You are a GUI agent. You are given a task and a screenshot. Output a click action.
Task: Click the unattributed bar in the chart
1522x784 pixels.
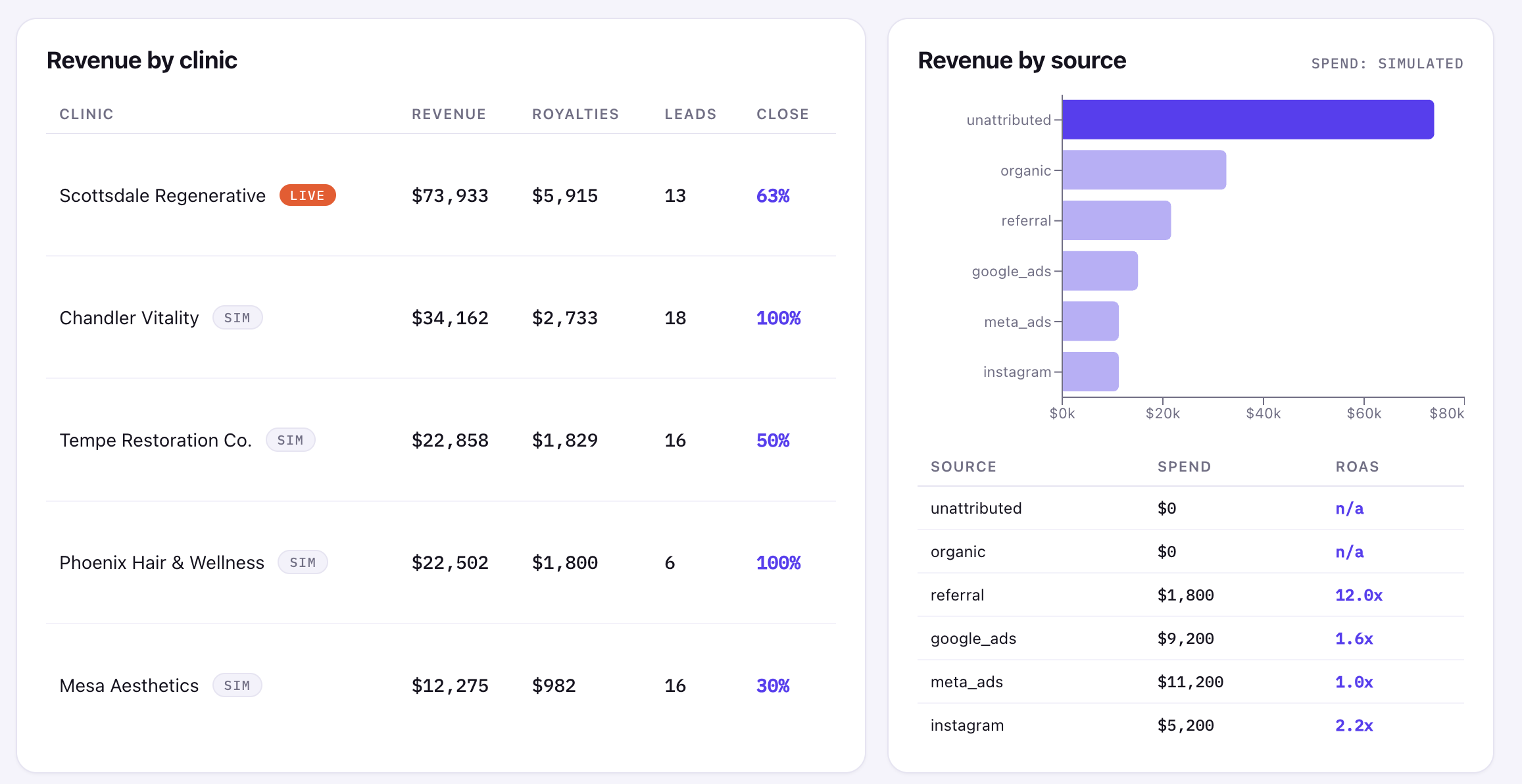[1248, 120]
